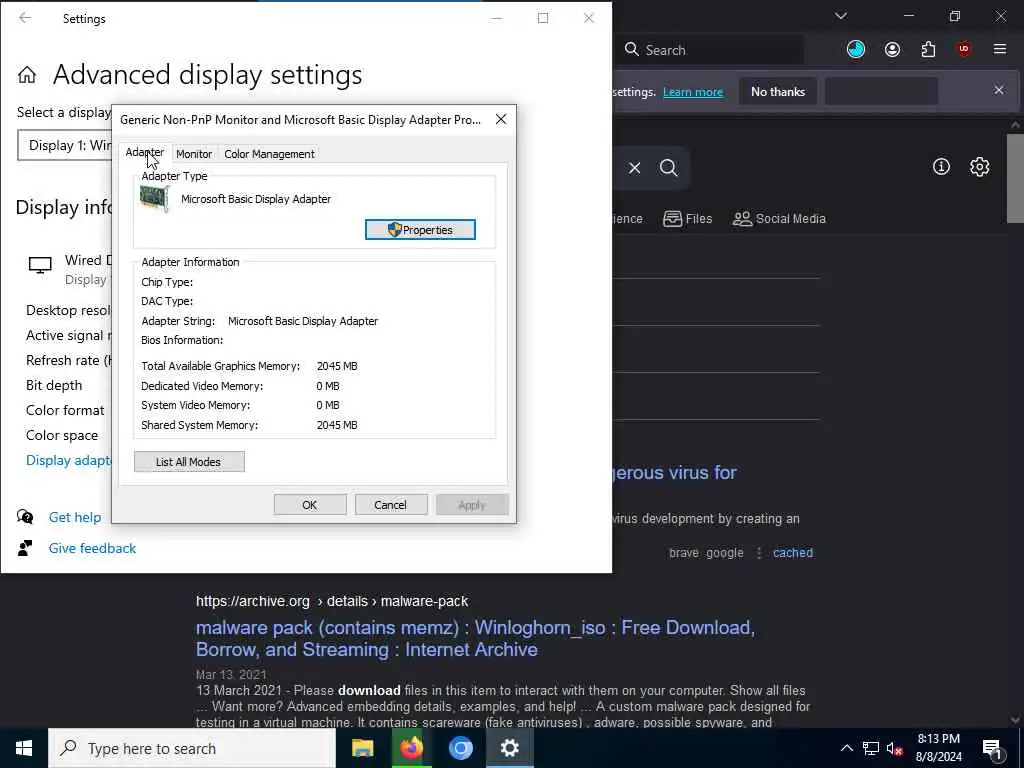This screenshot has width=1024, height=768.
Task: Click the uBlock Origin shield icon
Action: tap(964, 50)
